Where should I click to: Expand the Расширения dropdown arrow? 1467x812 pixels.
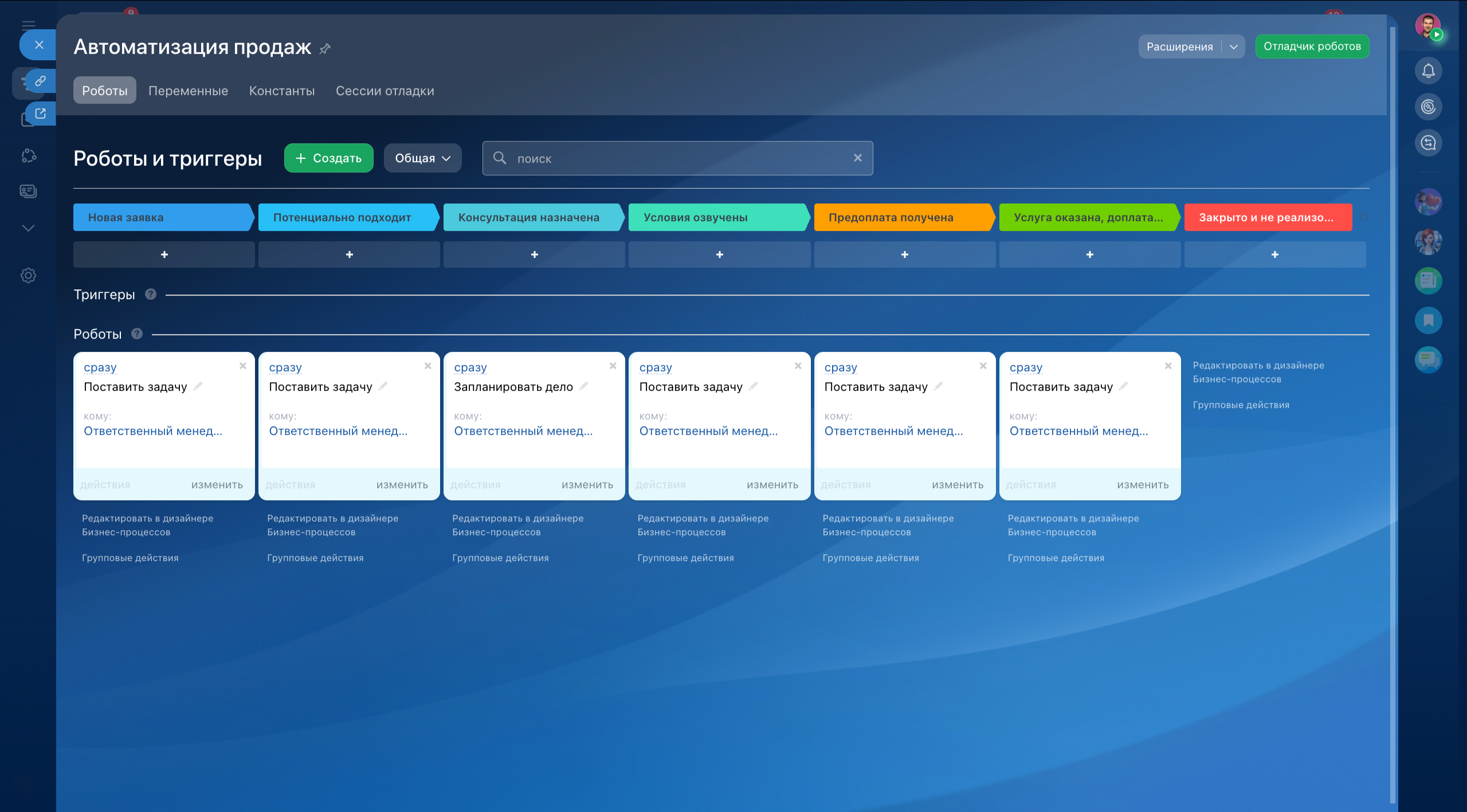click(x=1233, y=47)
